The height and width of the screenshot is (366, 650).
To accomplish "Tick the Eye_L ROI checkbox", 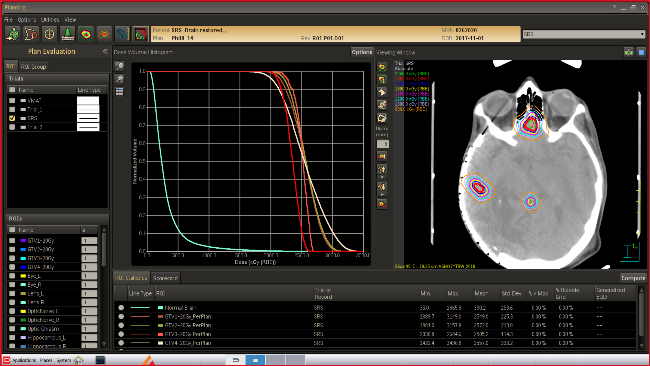I will (x=12, y=276).
